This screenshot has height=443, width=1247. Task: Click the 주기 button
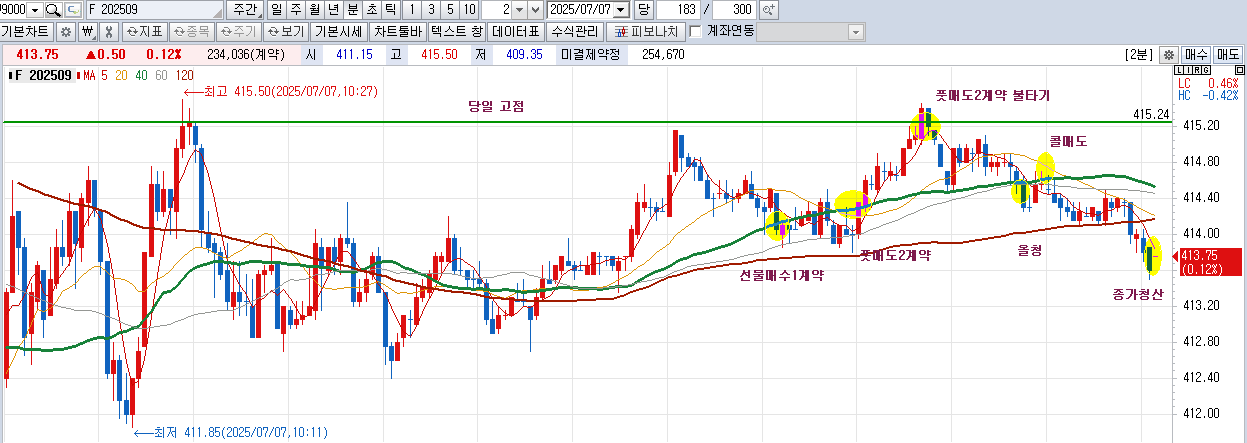[x=238, y=31]
